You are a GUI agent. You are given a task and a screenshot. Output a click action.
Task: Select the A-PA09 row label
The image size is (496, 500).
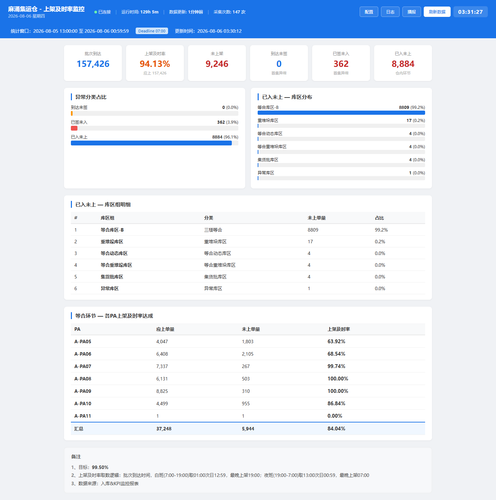[83, 391]
